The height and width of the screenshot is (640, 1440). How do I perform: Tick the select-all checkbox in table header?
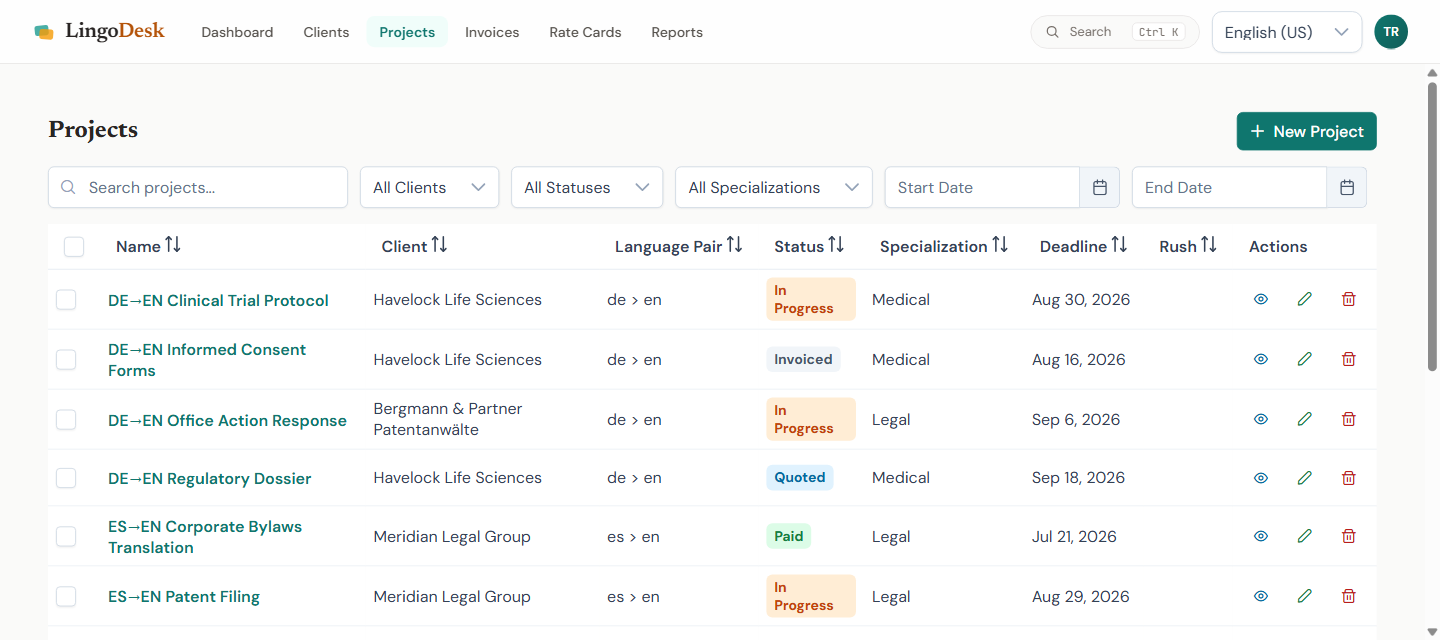[x=74, y=246]
